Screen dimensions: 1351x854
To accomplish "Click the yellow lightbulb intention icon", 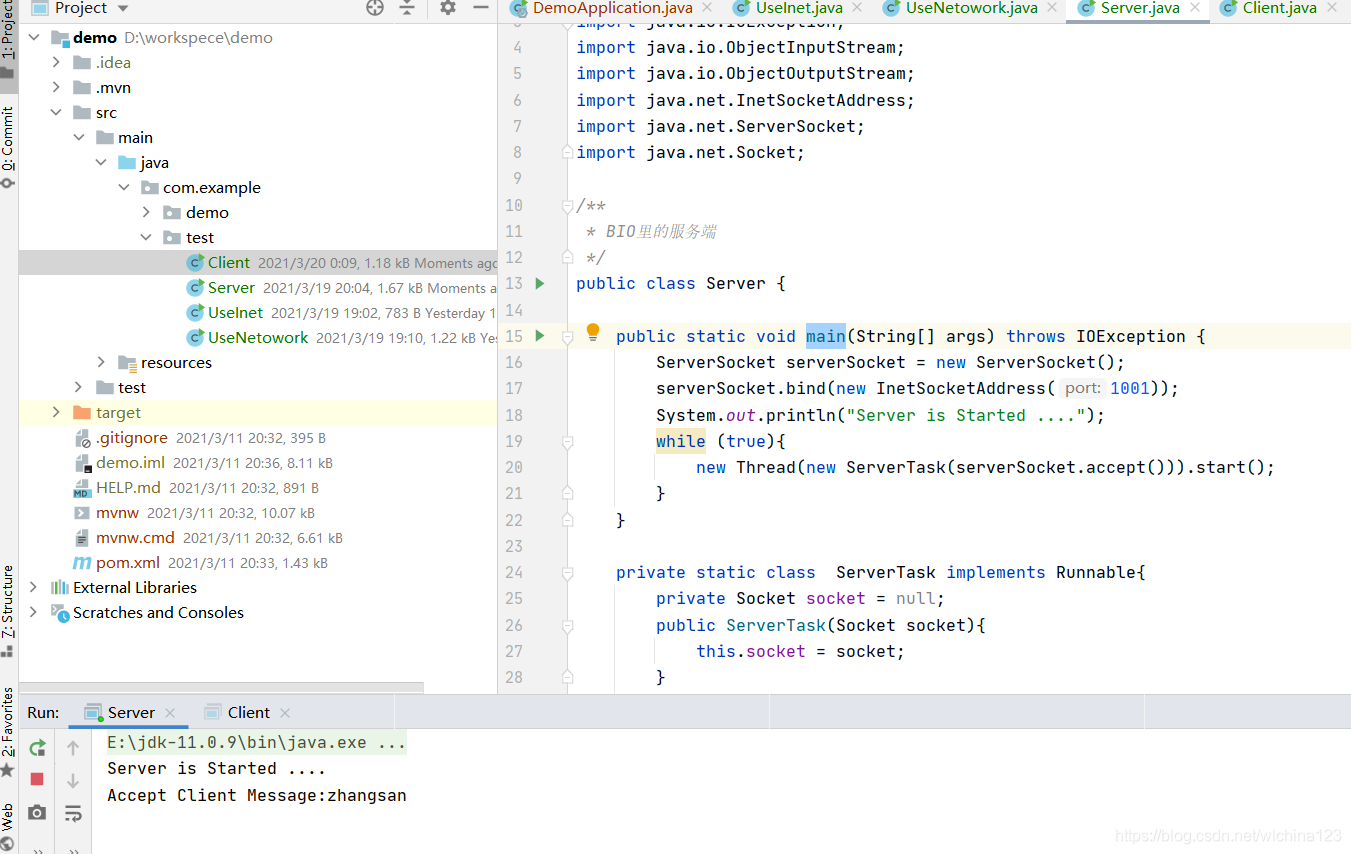I will 593,331.
